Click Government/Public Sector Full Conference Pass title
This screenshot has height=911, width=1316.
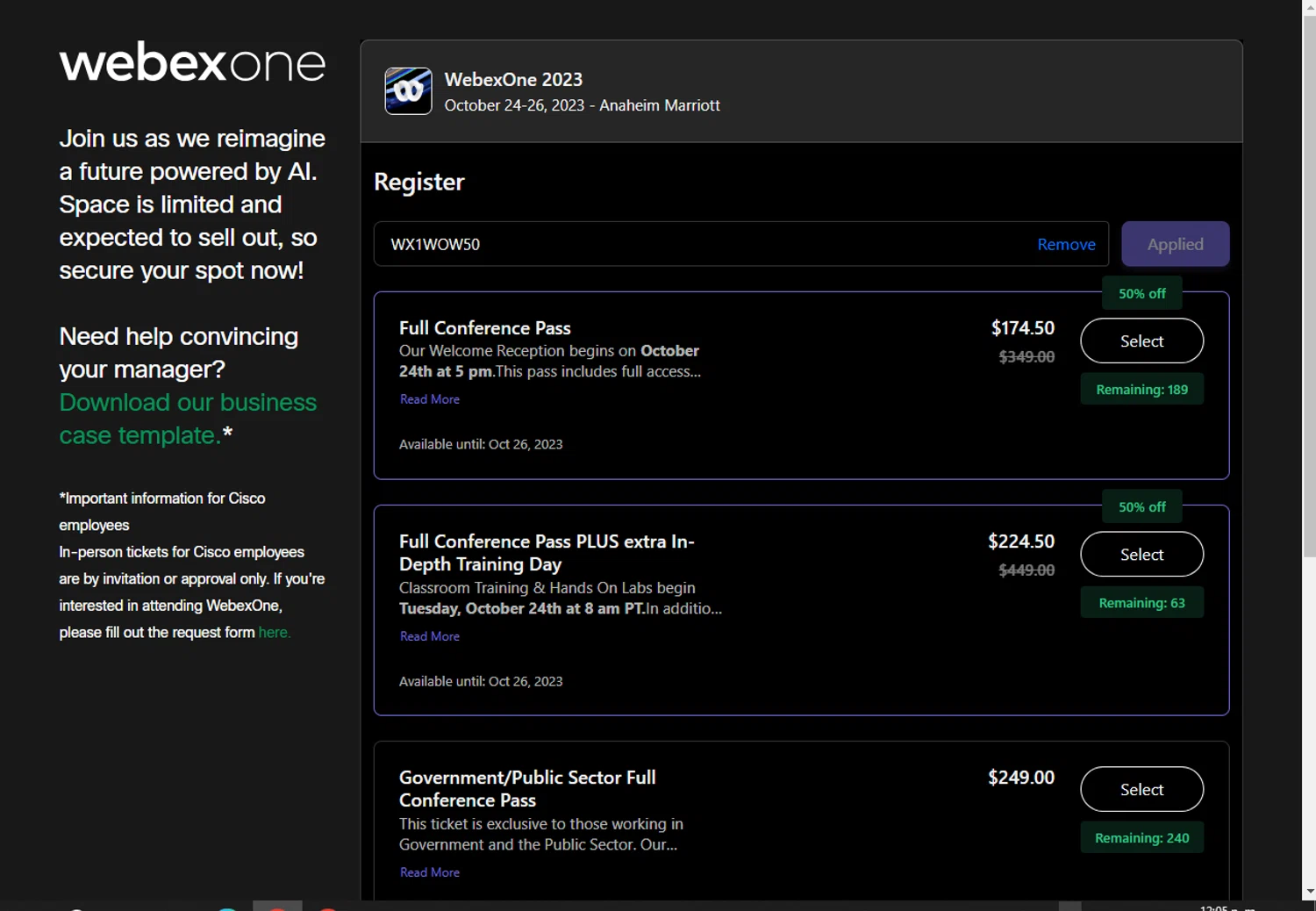[527, 788]
